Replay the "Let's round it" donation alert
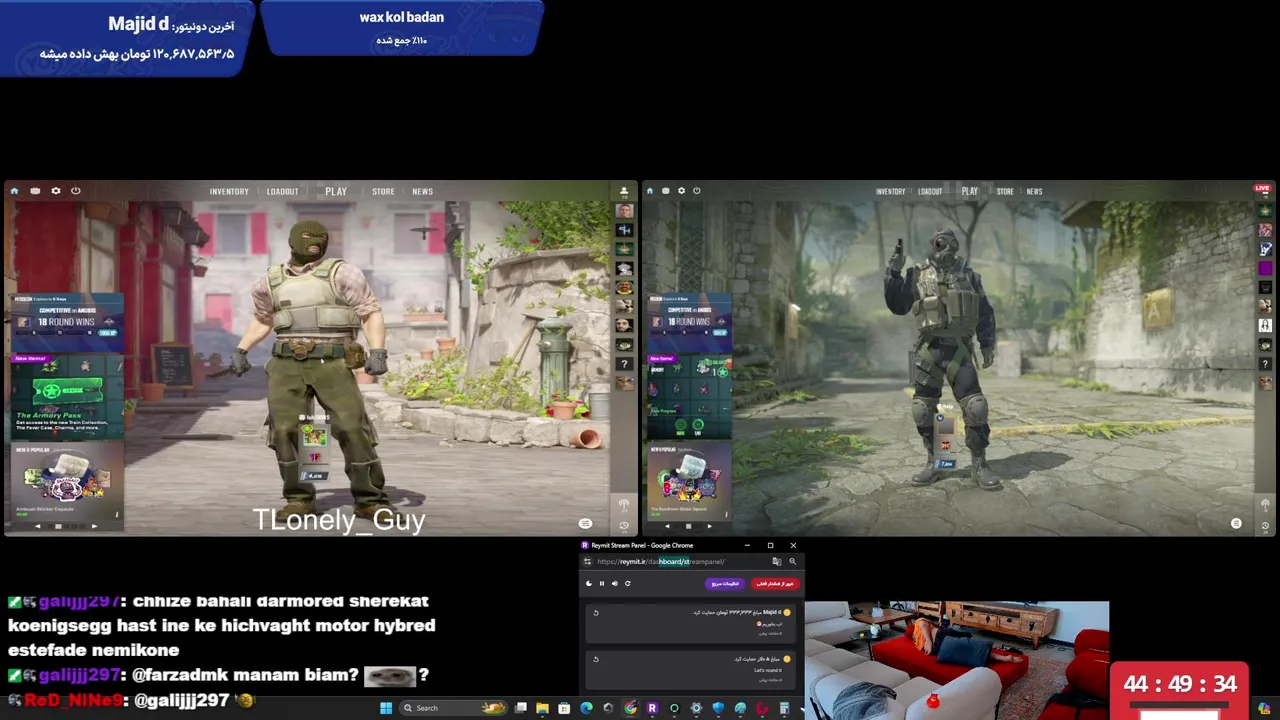The height and width of the screenshot is (720, 1280). (596, 660)
